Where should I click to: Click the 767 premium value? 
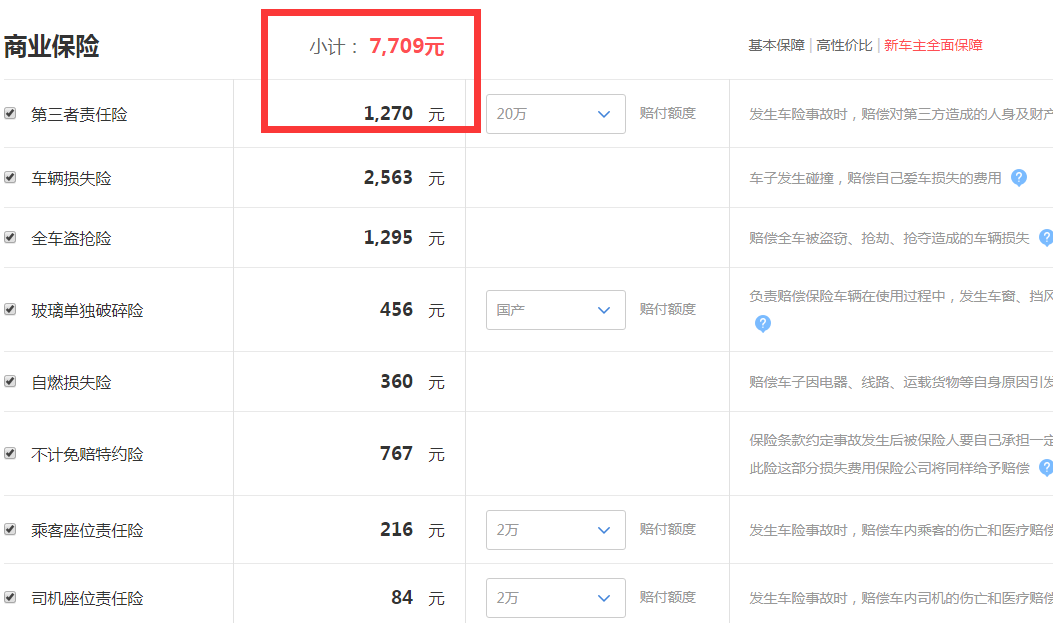click(396, 454)
